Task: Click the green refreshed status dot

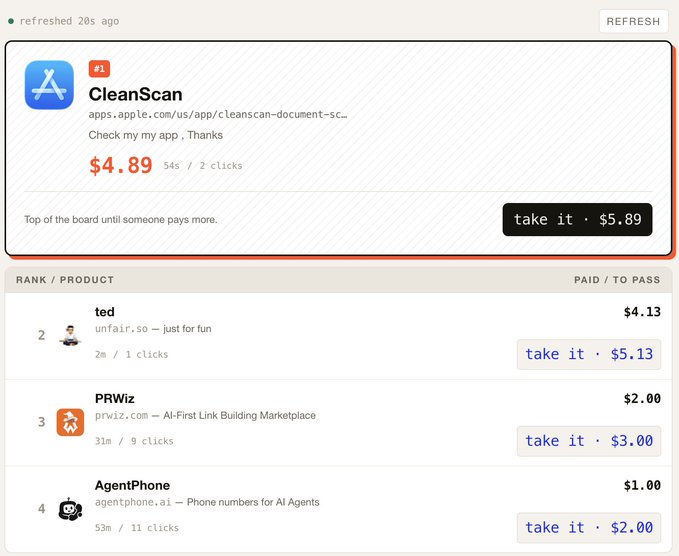Action: (11, 21)
